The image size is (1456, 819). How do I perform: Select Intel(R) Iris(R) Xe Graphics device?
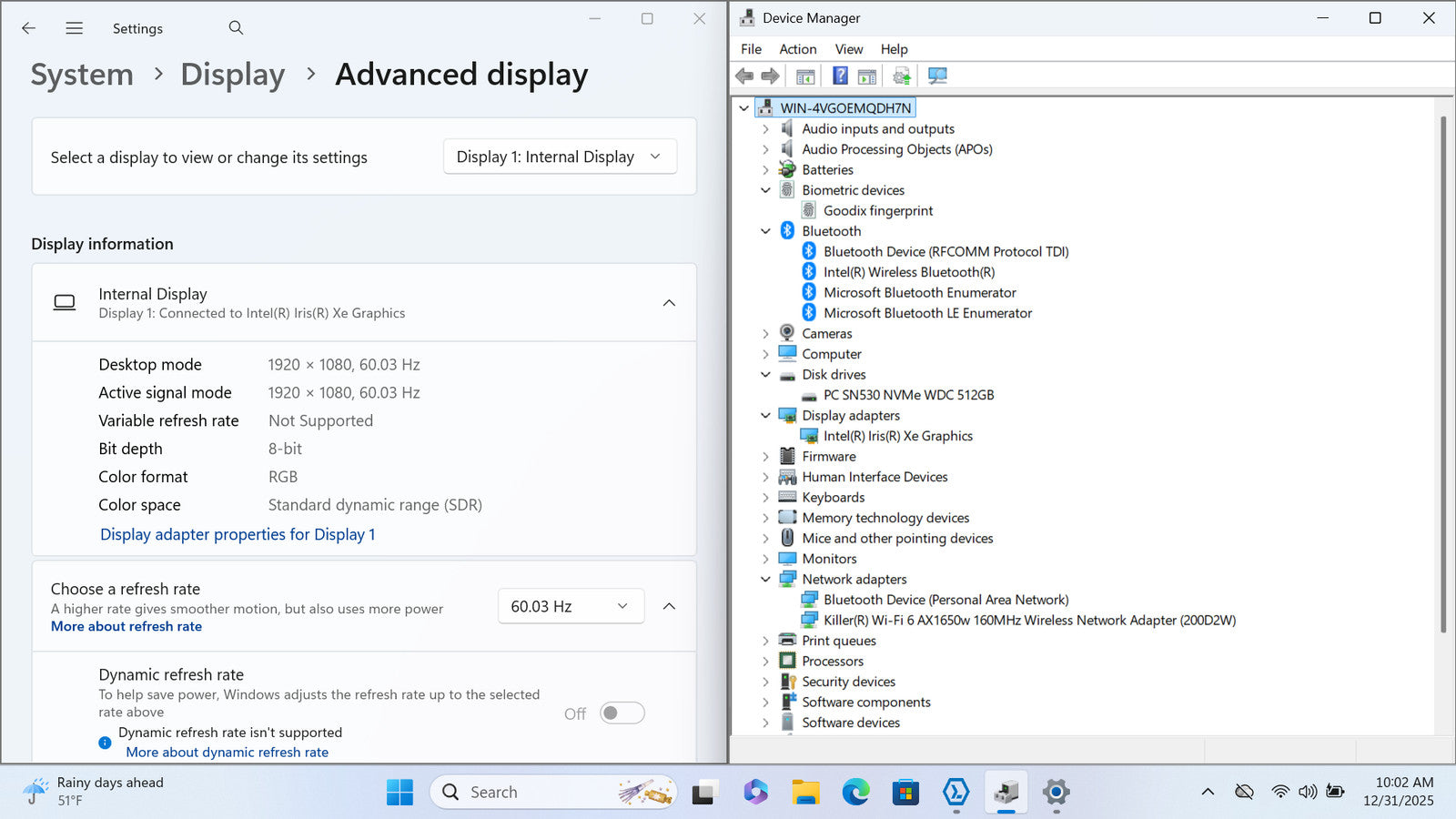coord(897,436)
